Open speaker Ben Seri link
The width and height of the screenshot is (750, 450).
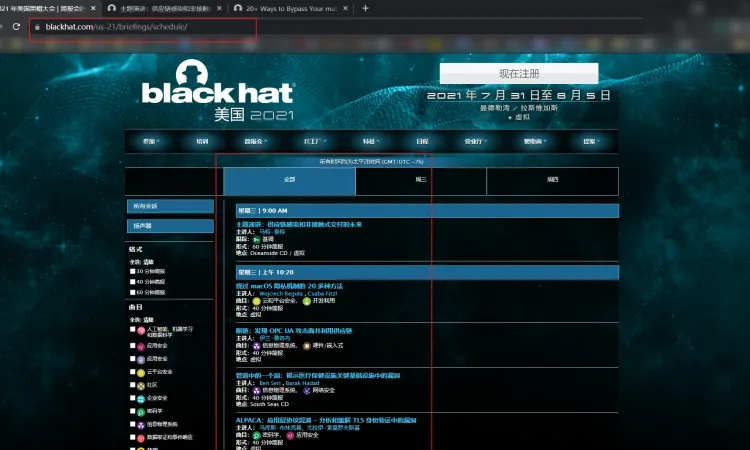[270, 383]
